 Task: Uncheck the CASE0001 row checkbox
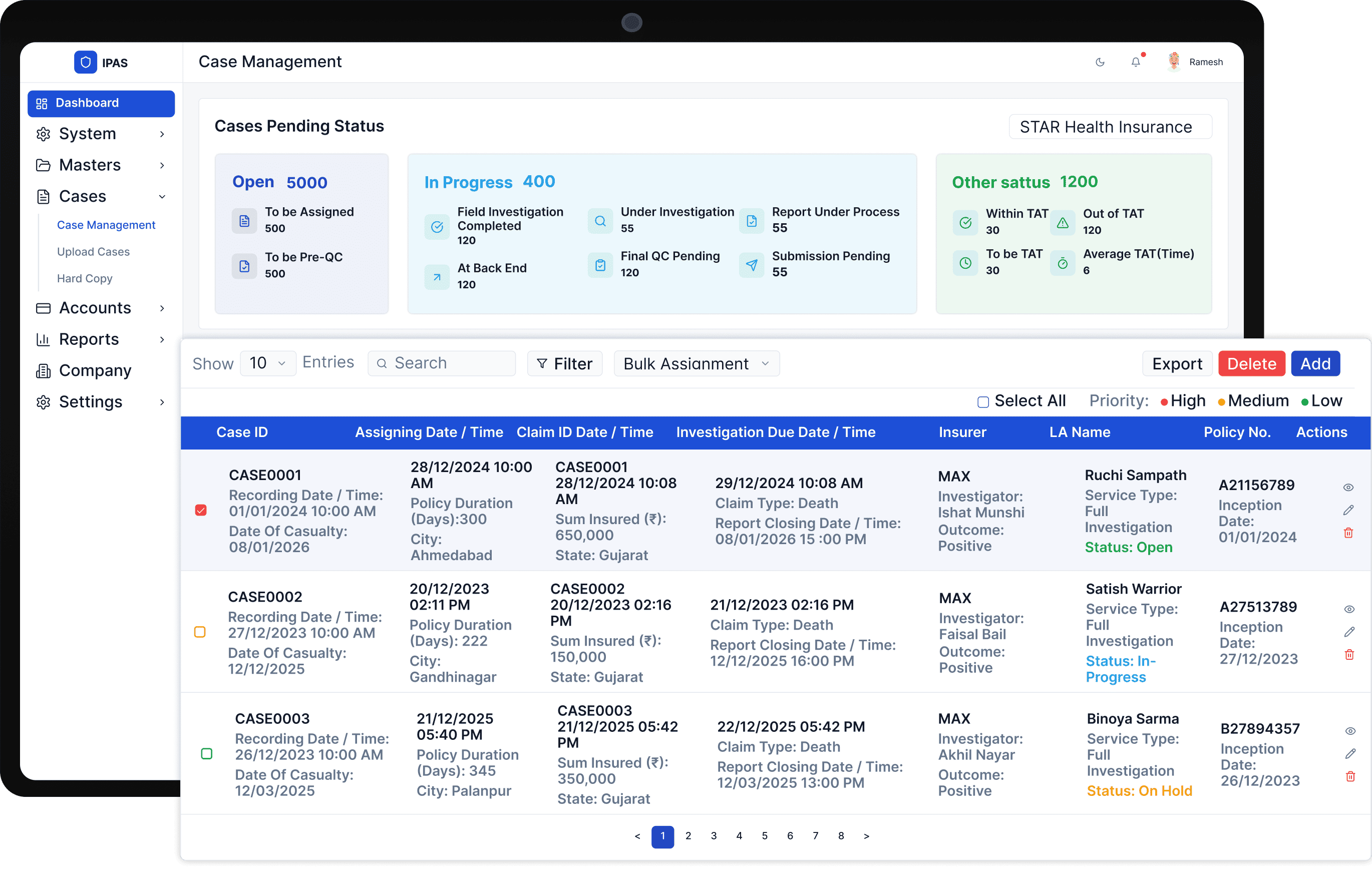(201, 510)
